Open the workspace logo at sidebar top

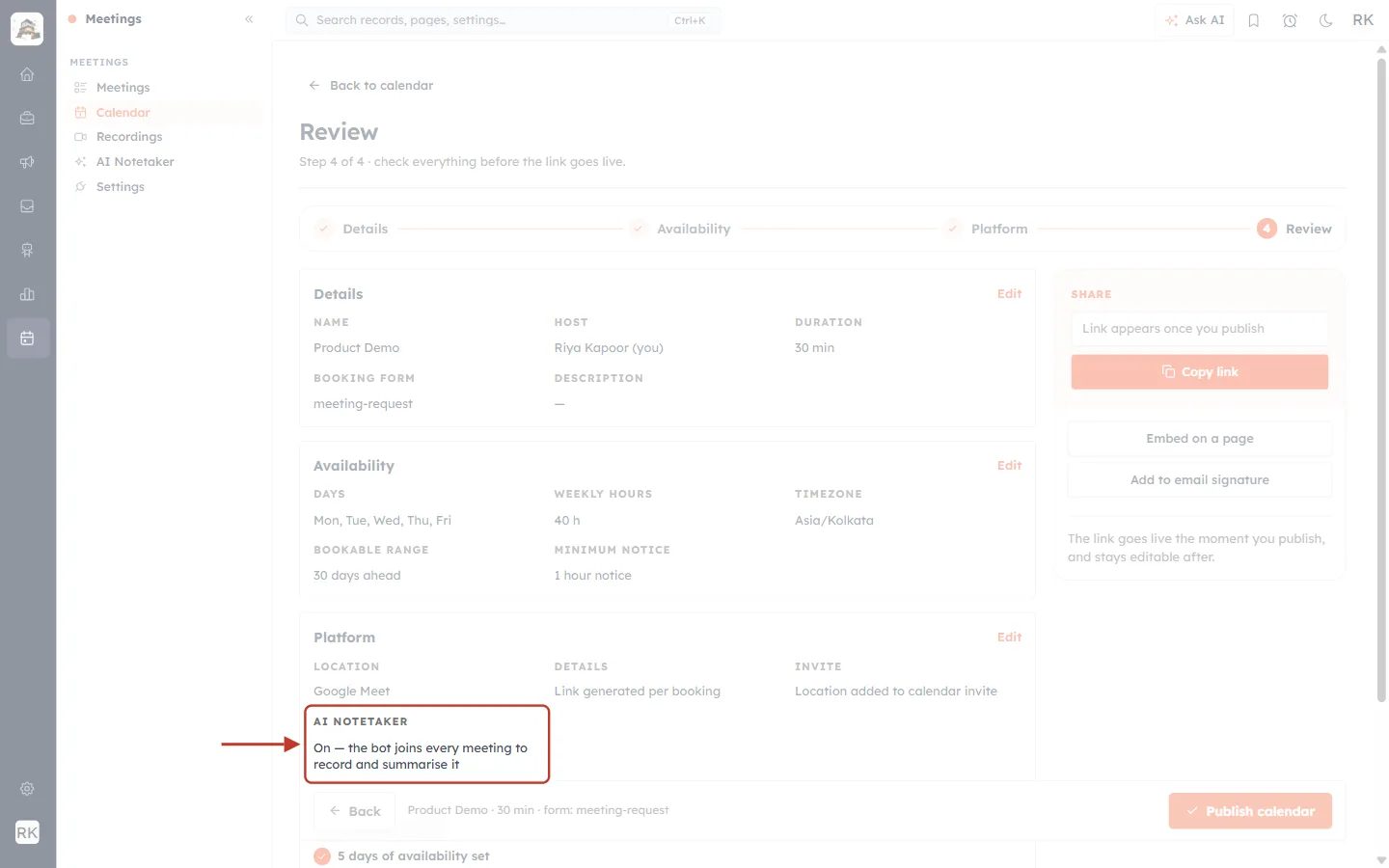click(27, 29)
